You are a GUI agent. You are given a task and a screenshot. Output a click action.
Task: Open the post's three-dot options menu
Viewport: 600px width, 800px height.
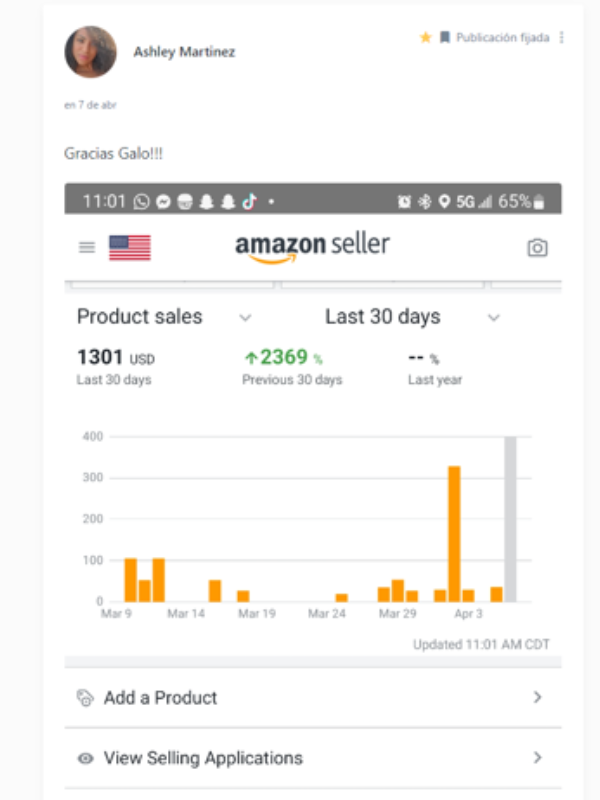pyautogui.click(x=561, y=38)
